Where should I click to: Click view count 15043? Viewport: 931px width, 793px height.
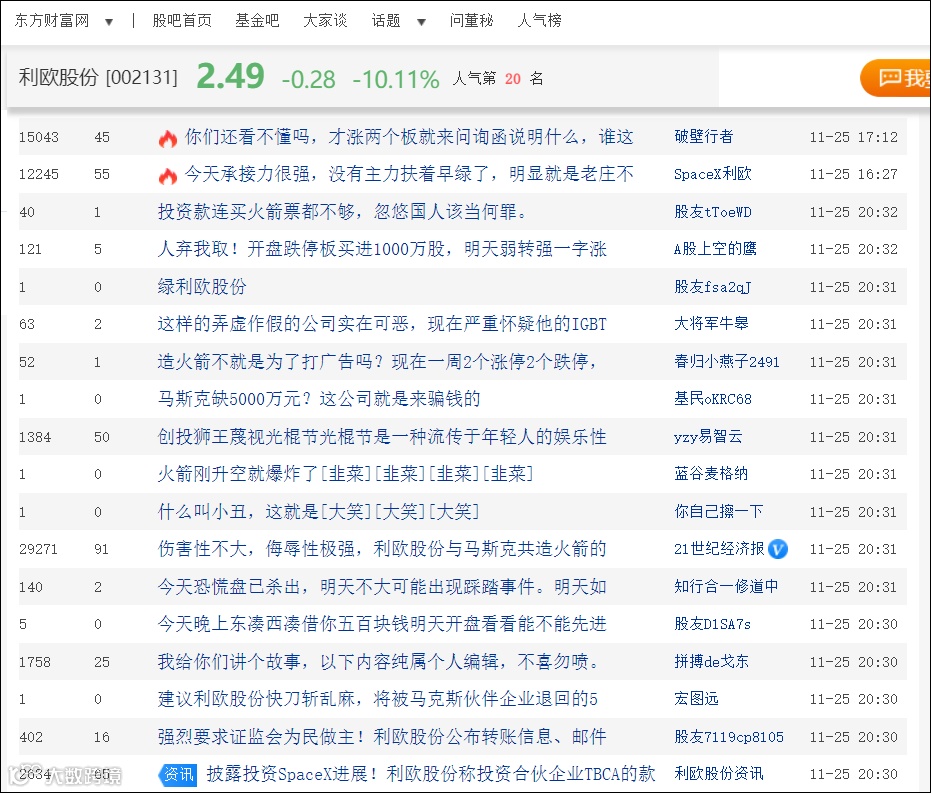tap(39, 137)
